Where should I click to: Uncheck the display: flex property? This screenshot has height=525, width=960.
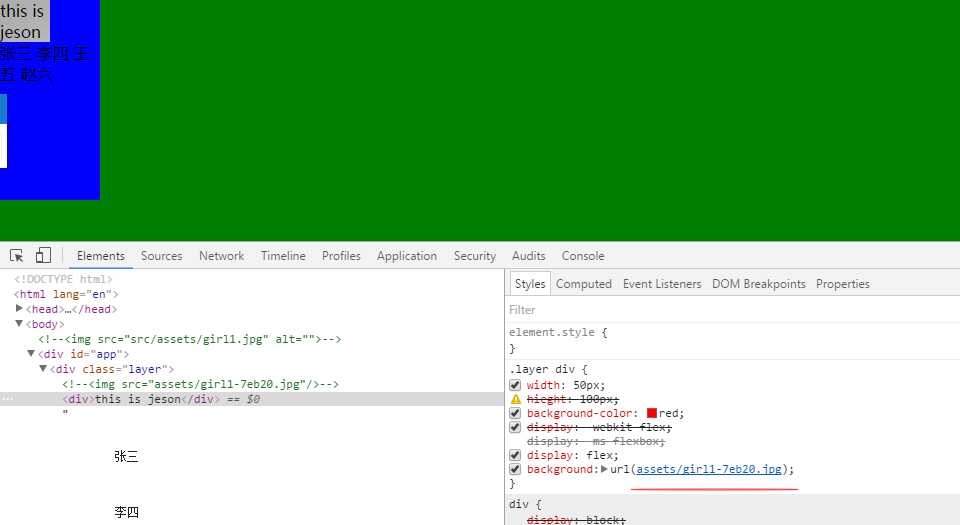(515, 455)
